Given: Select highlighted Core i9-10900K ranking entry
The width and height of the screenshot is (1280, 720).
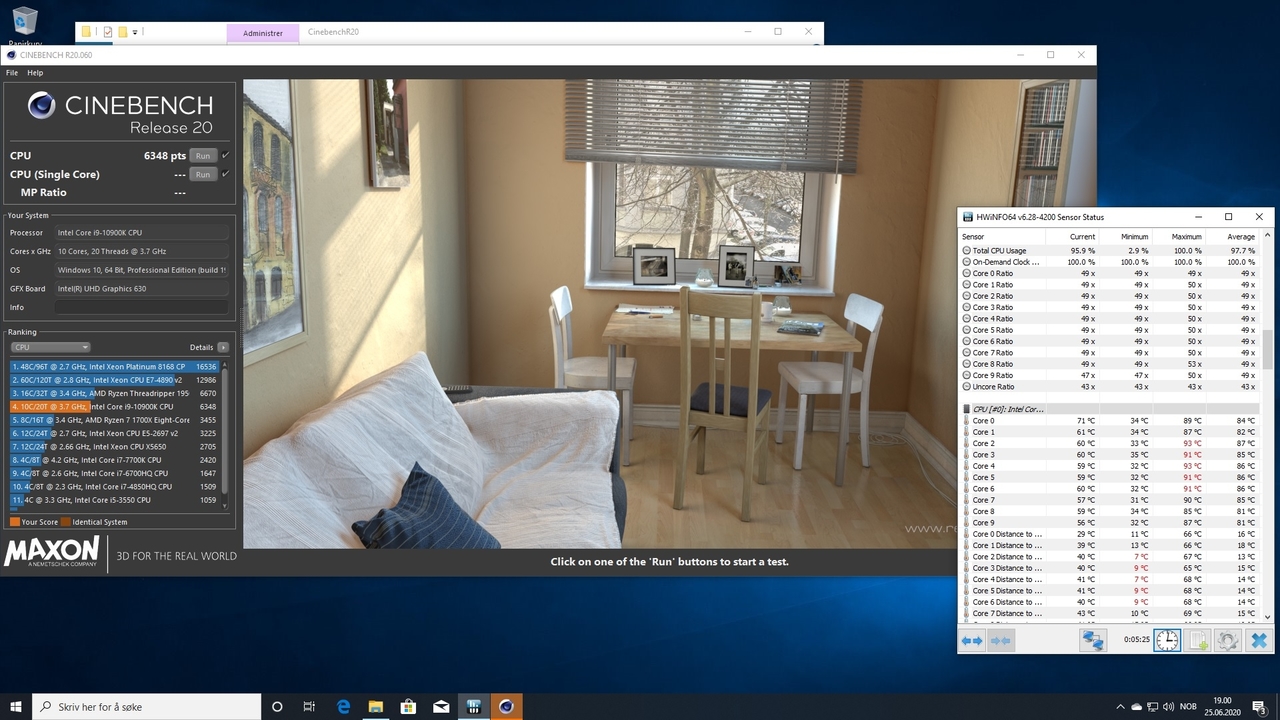Looking at the screenshot, I should click(x=114, y=407).
